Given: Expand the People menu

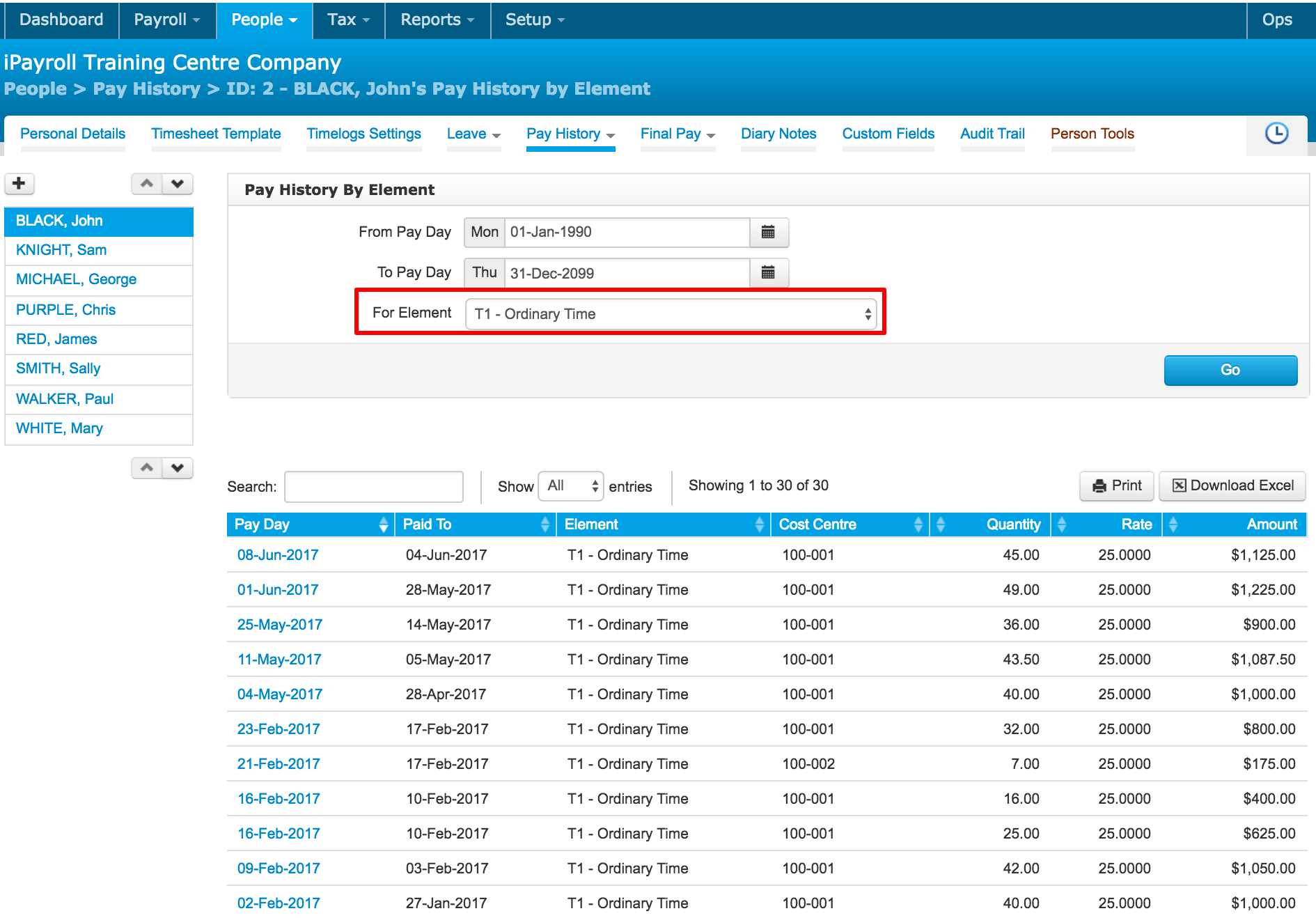Looking at the screenshot, I should [264, 20].
